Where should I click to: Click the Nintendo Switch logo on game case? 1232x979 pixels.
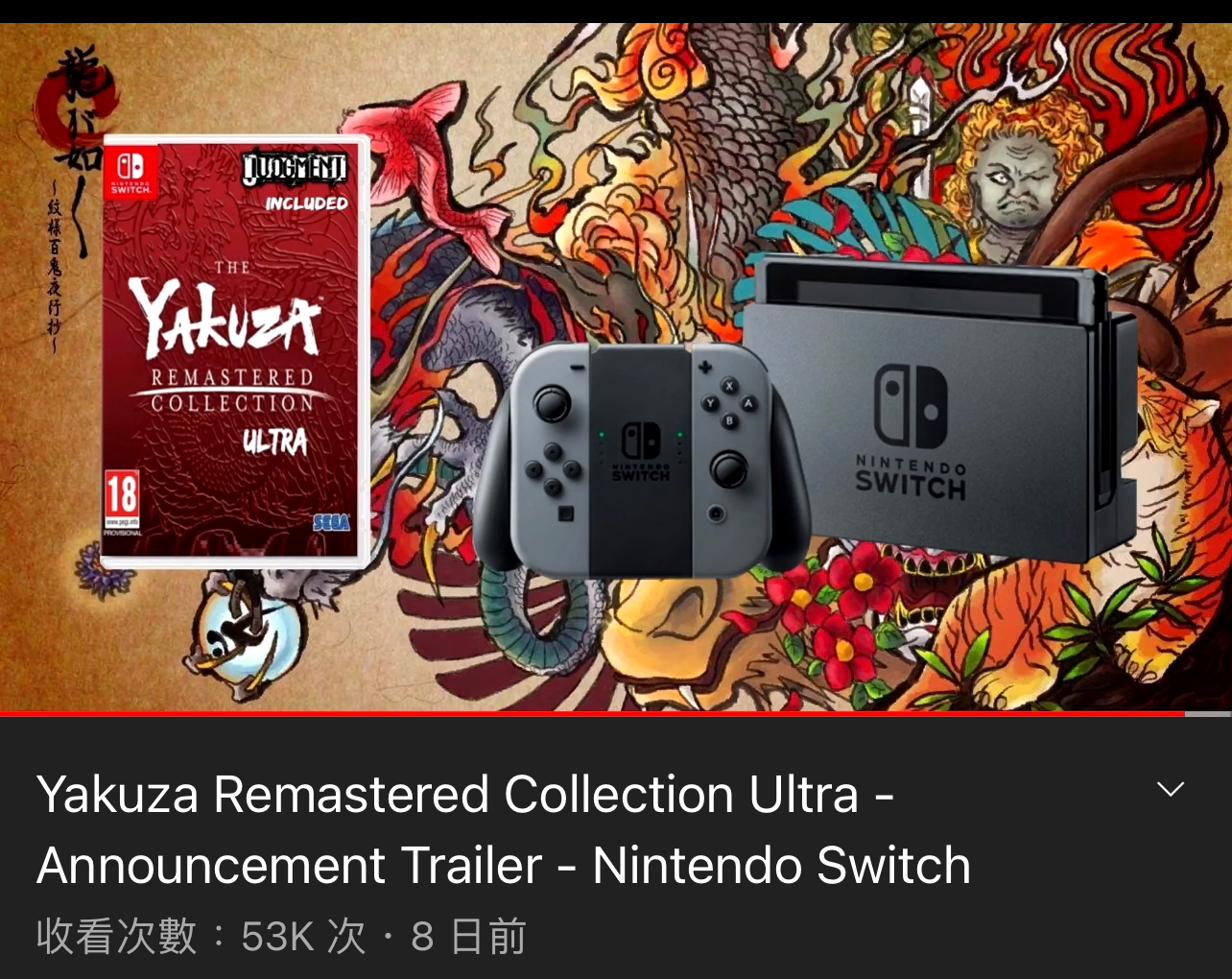(130, 171)
